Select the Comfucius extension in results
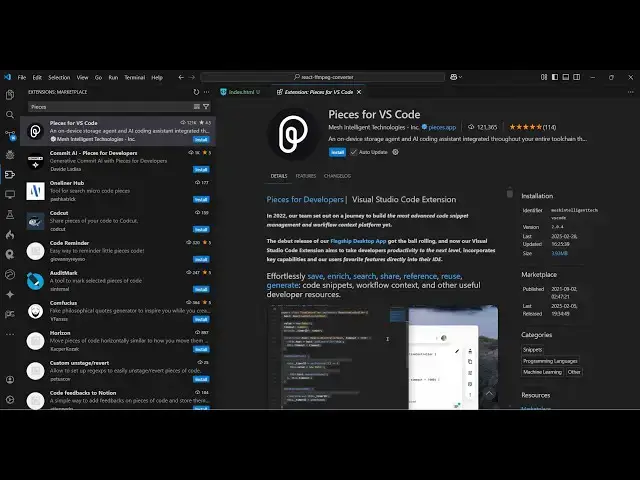The image size is (640, 480). (118, 311)
